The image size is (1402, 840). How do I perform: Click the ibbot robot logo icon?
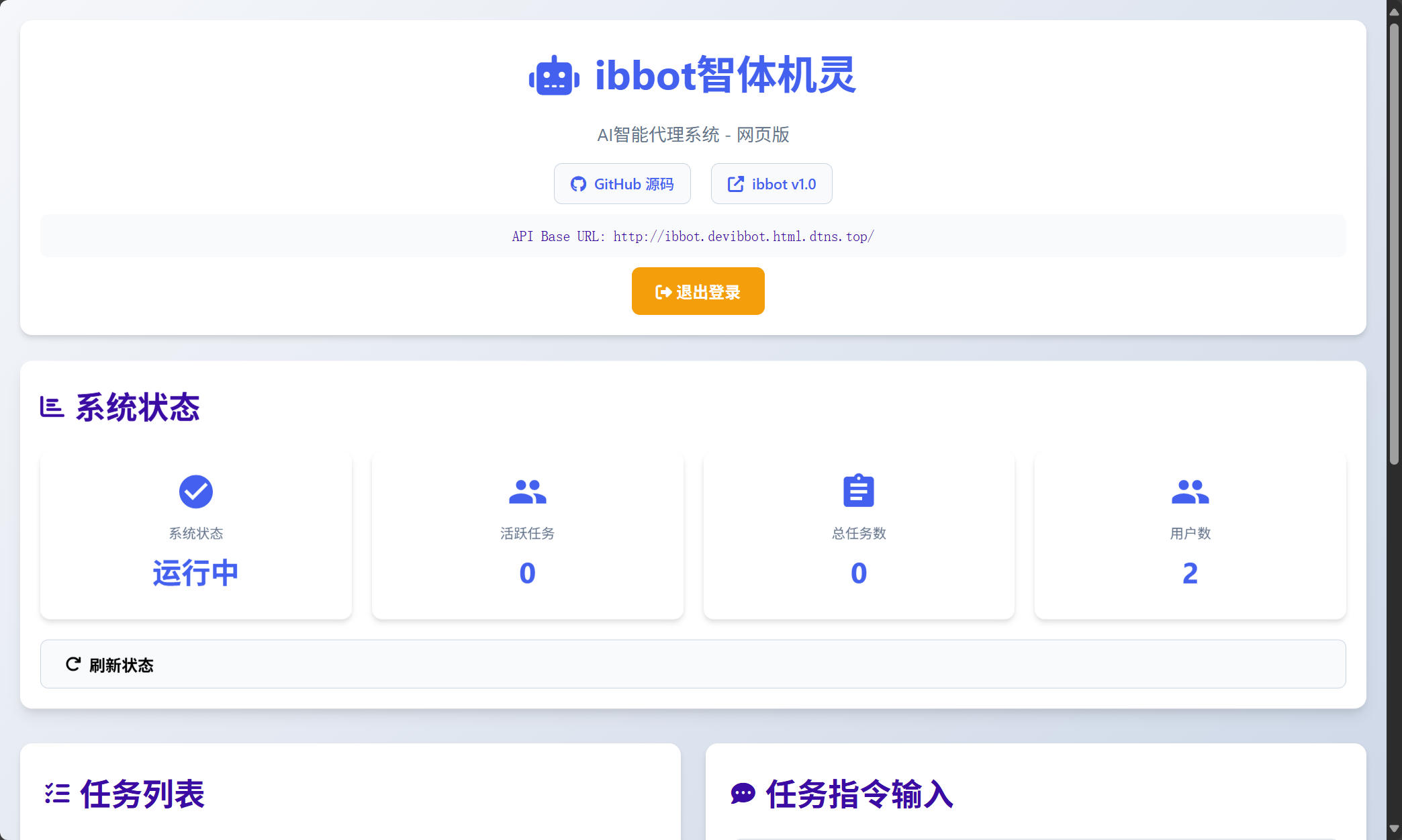pyautogui.click(x=554, y=76)
